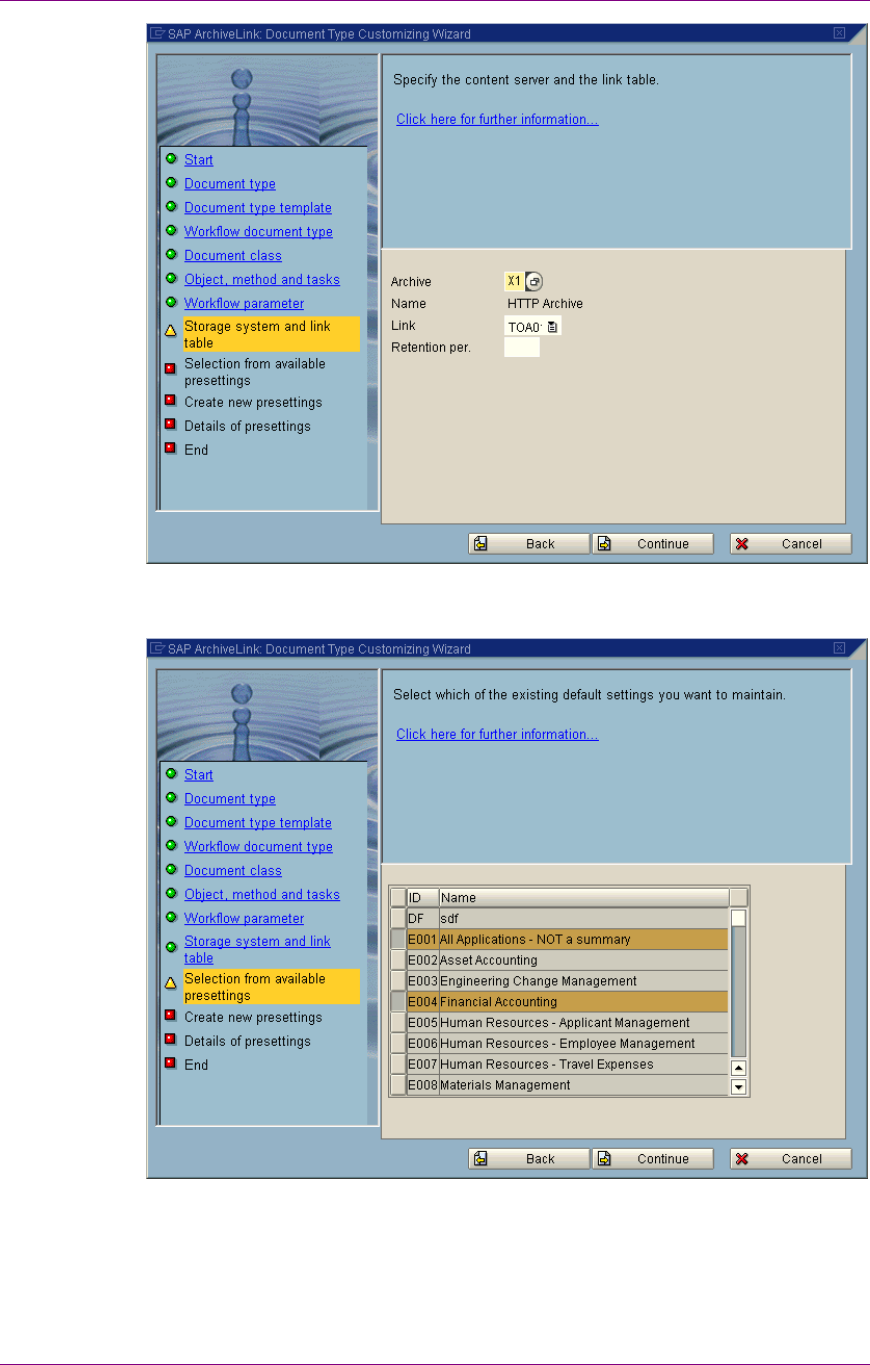870x1365 pixels.
Task: Click presettings table scroll down arrow
Action: 739,1086
